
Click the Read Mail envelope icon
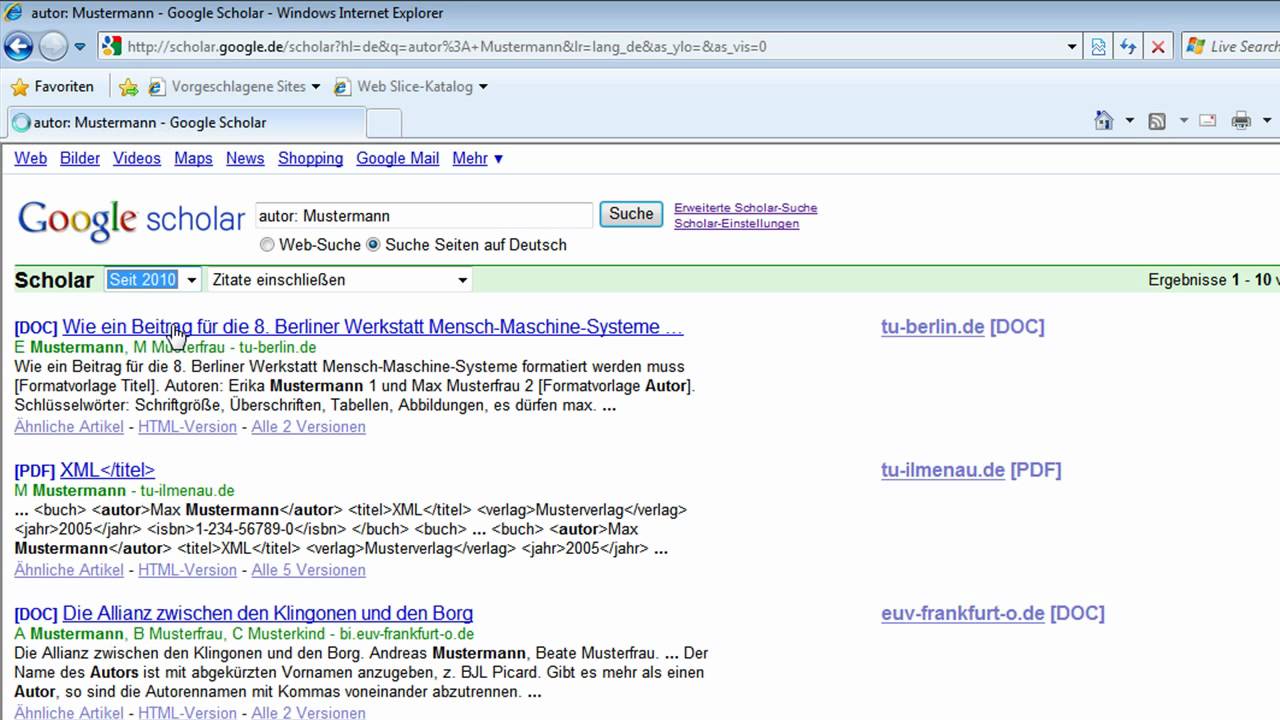(x=1207, y=121)
